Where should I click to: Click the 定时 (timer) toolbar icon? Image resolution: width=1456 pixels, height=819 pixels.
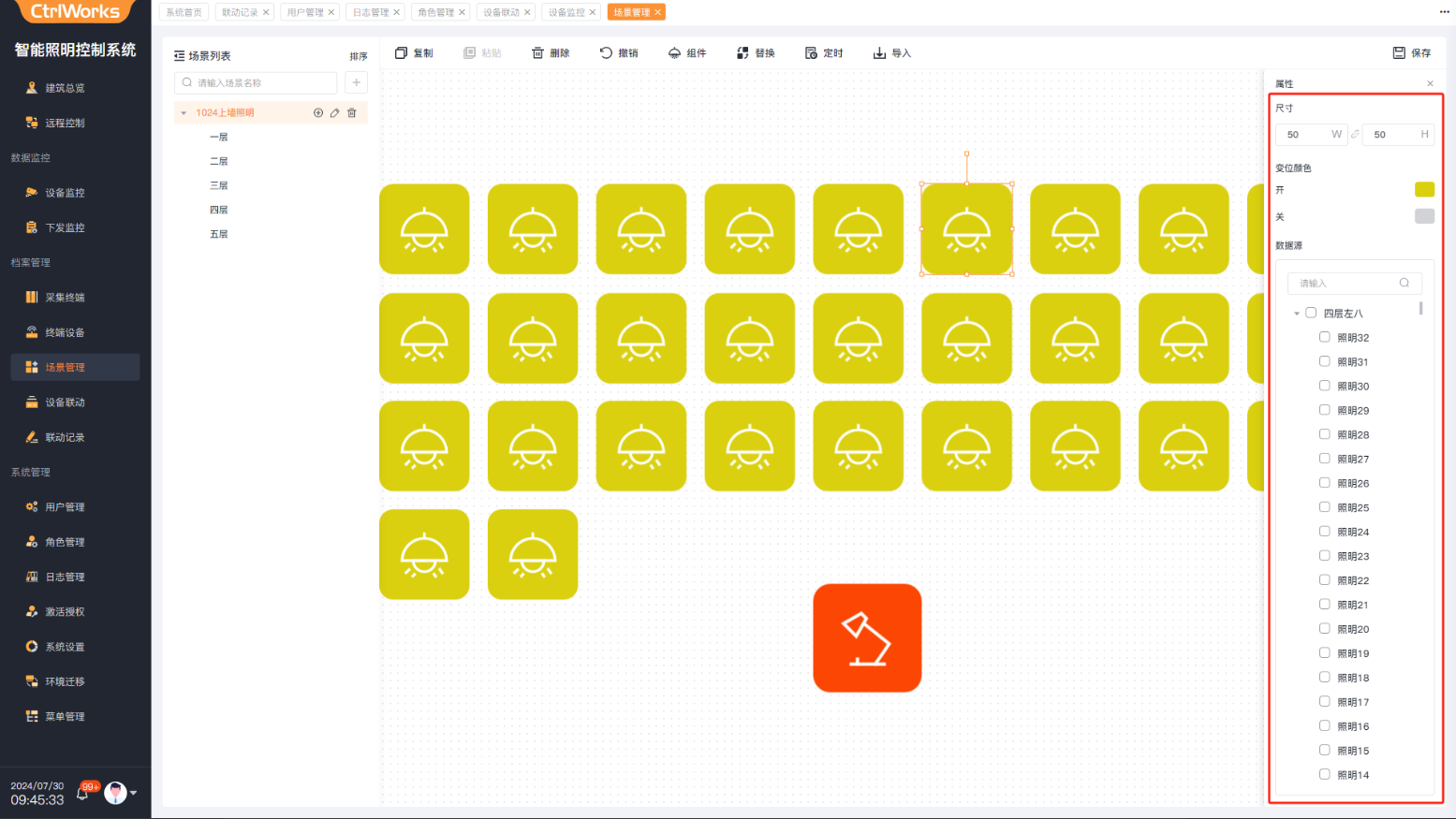pyautogui.click(x=811, y=53)
